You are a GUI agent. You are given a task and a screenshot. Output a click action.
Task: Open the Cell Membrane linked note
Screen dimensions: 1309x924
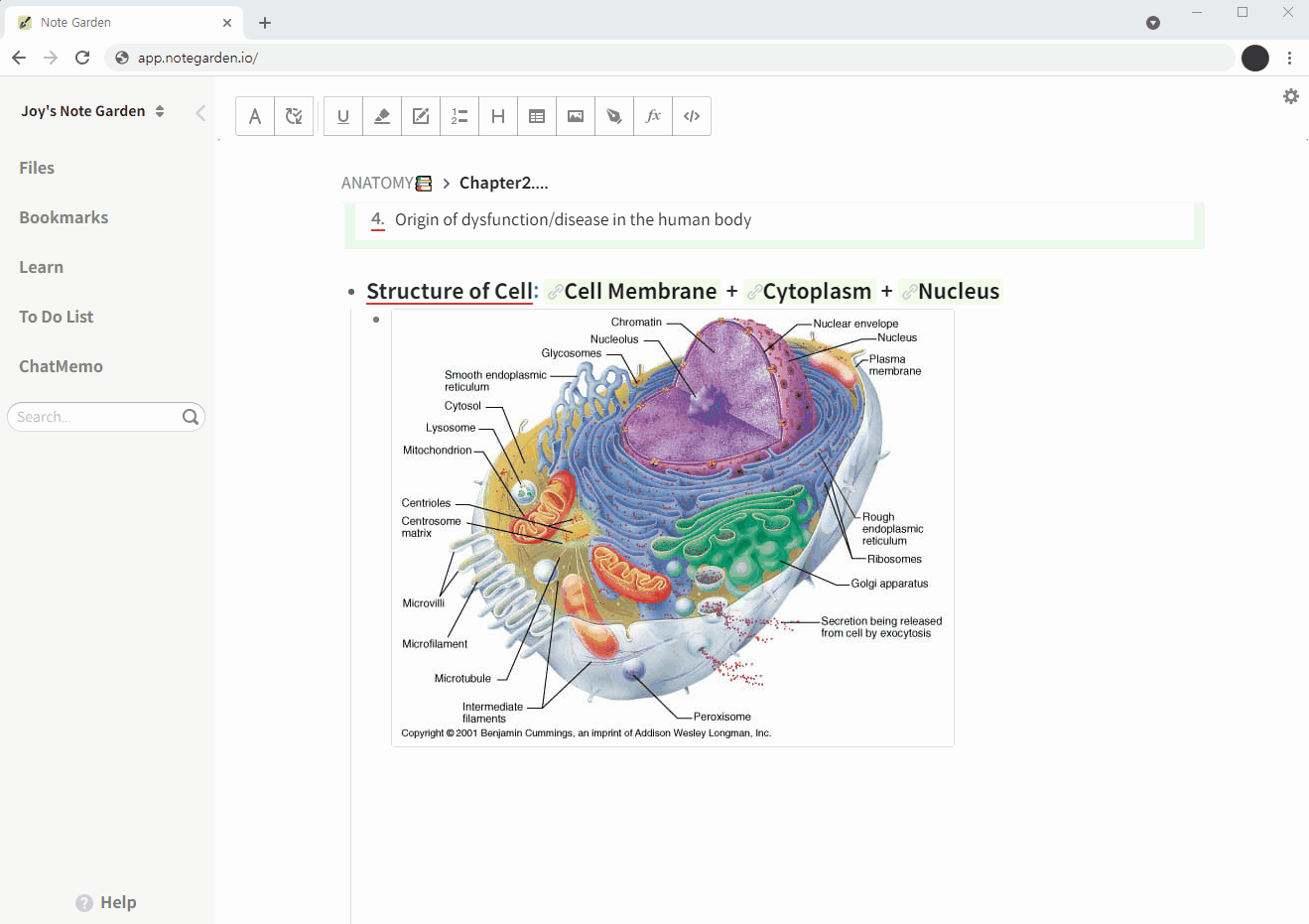[x=639, y=292]
